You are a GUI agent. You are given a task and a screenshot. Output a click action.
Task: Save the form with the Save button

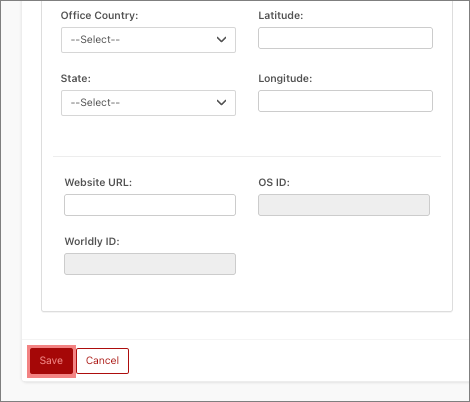pyautogui.click(x=51, y=361)
